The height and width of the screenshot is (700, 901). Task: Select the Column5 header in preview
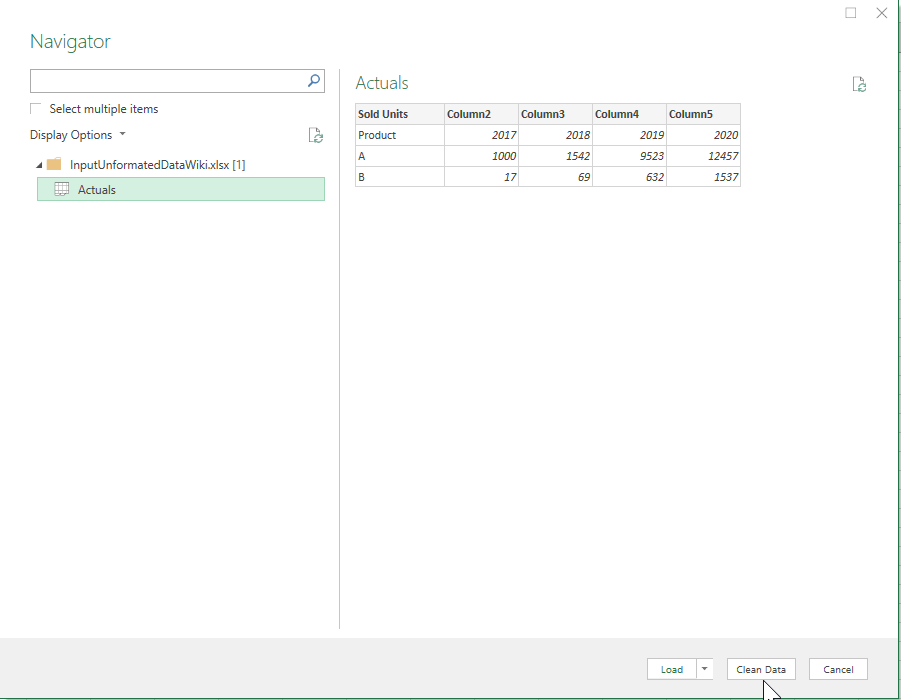point(703,114)
